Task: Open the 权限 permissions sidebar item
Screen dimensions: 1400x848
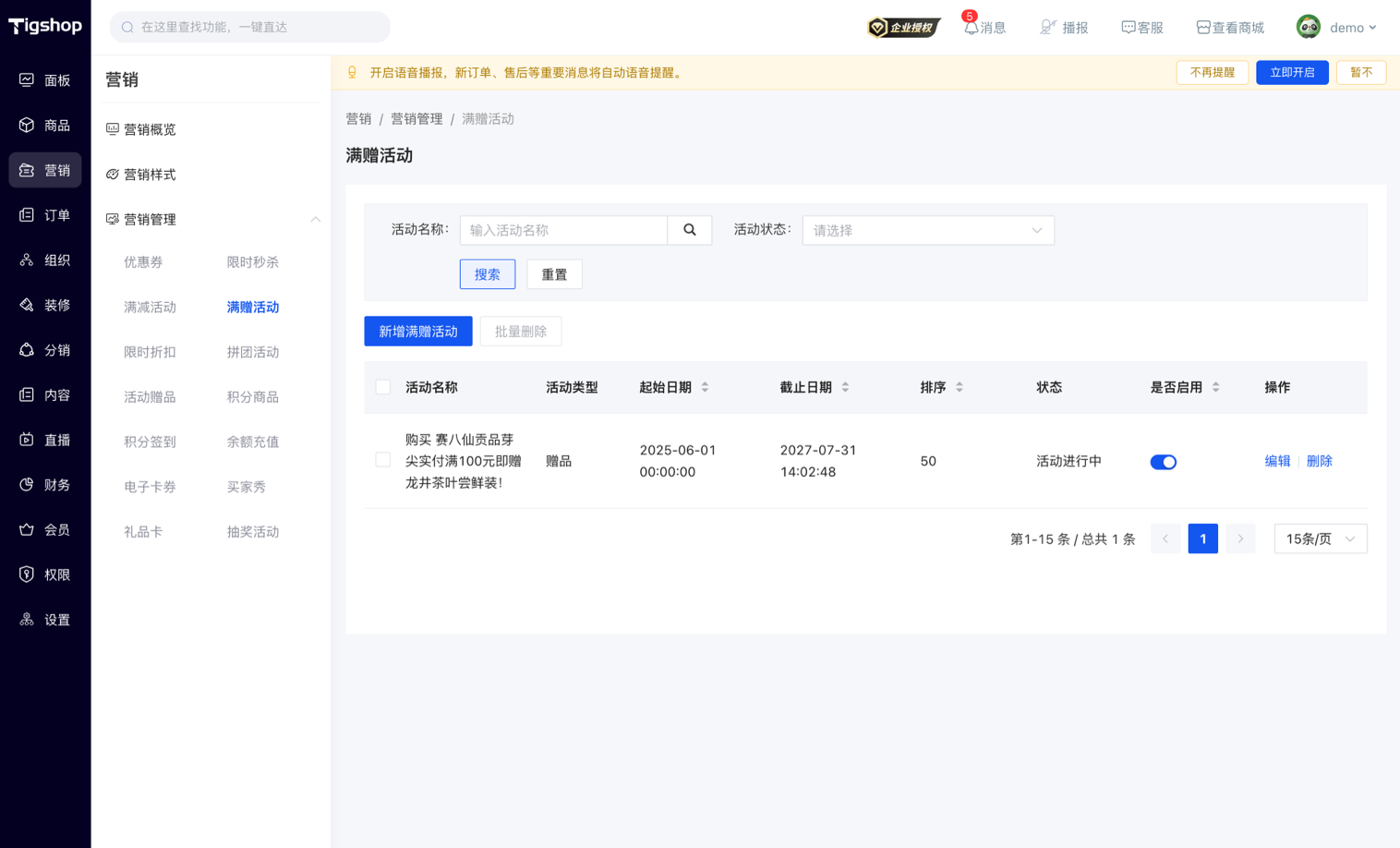Action: (x=45, y=575)
